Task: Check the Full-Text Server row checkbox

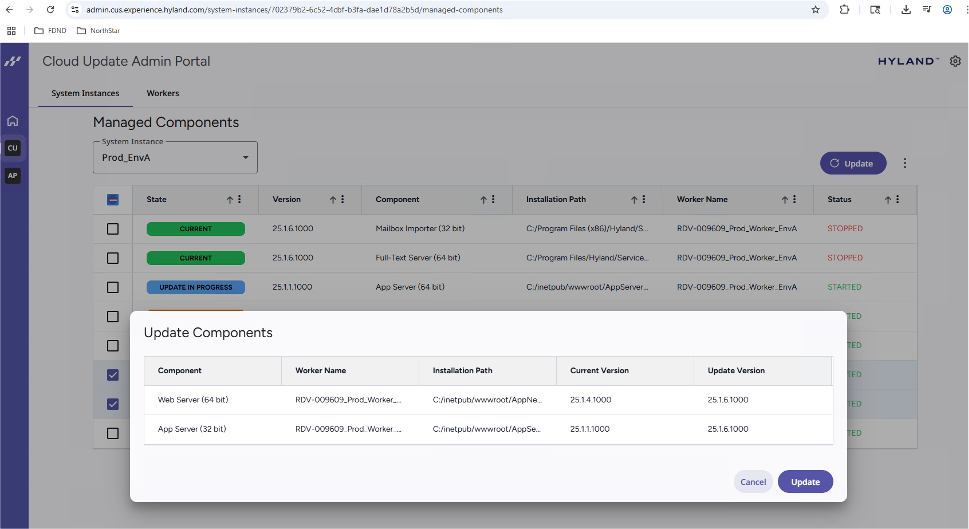Action: pyautogui.click(x=112, y=258)
